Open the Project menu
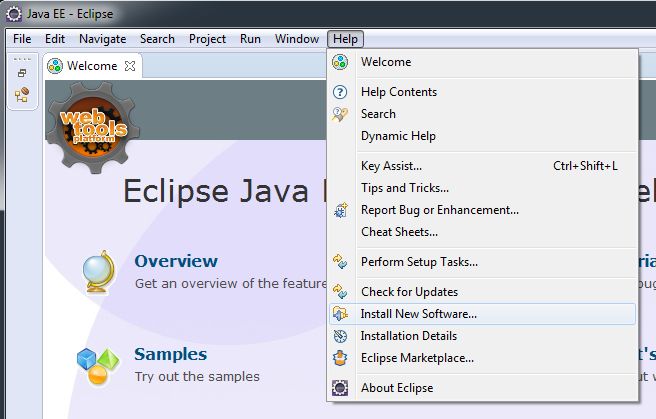 click(x=208, y=39)
